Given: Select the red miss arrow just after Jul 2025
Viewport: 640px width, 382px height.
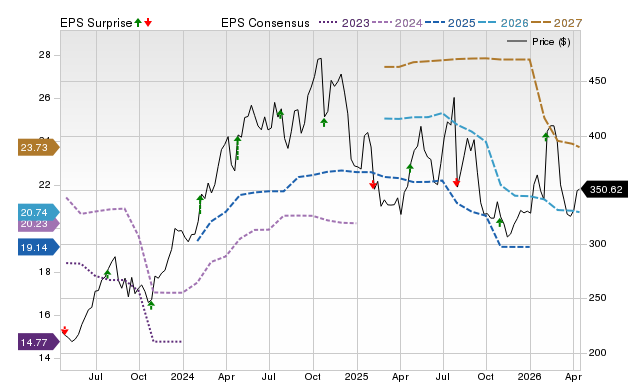Looking at the screenshot, I should (x=456, y=182).
